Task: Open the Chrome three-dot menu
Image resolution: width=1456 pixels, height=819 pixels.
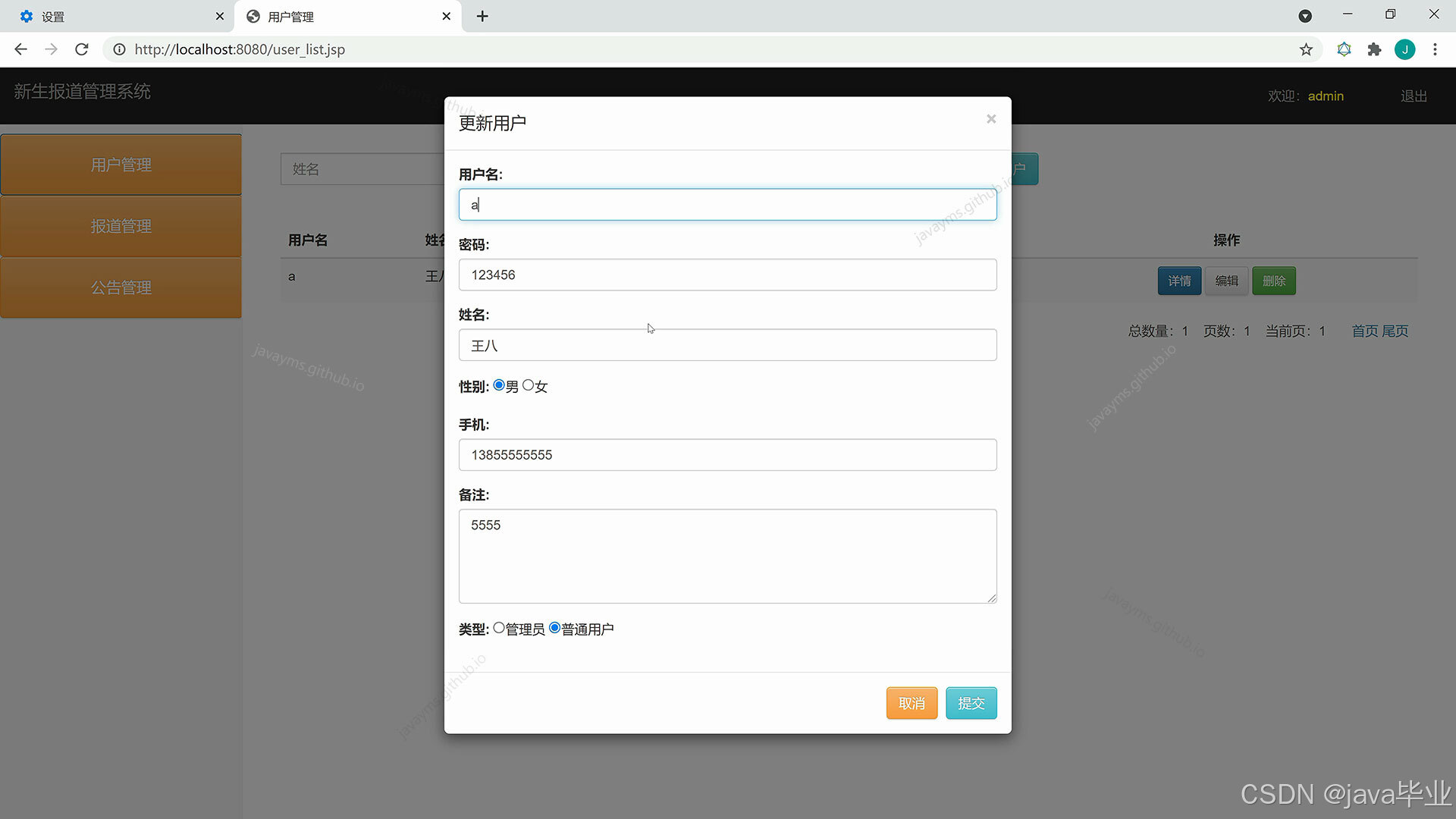Action: pyautogui.click(x=1435, y=49)
